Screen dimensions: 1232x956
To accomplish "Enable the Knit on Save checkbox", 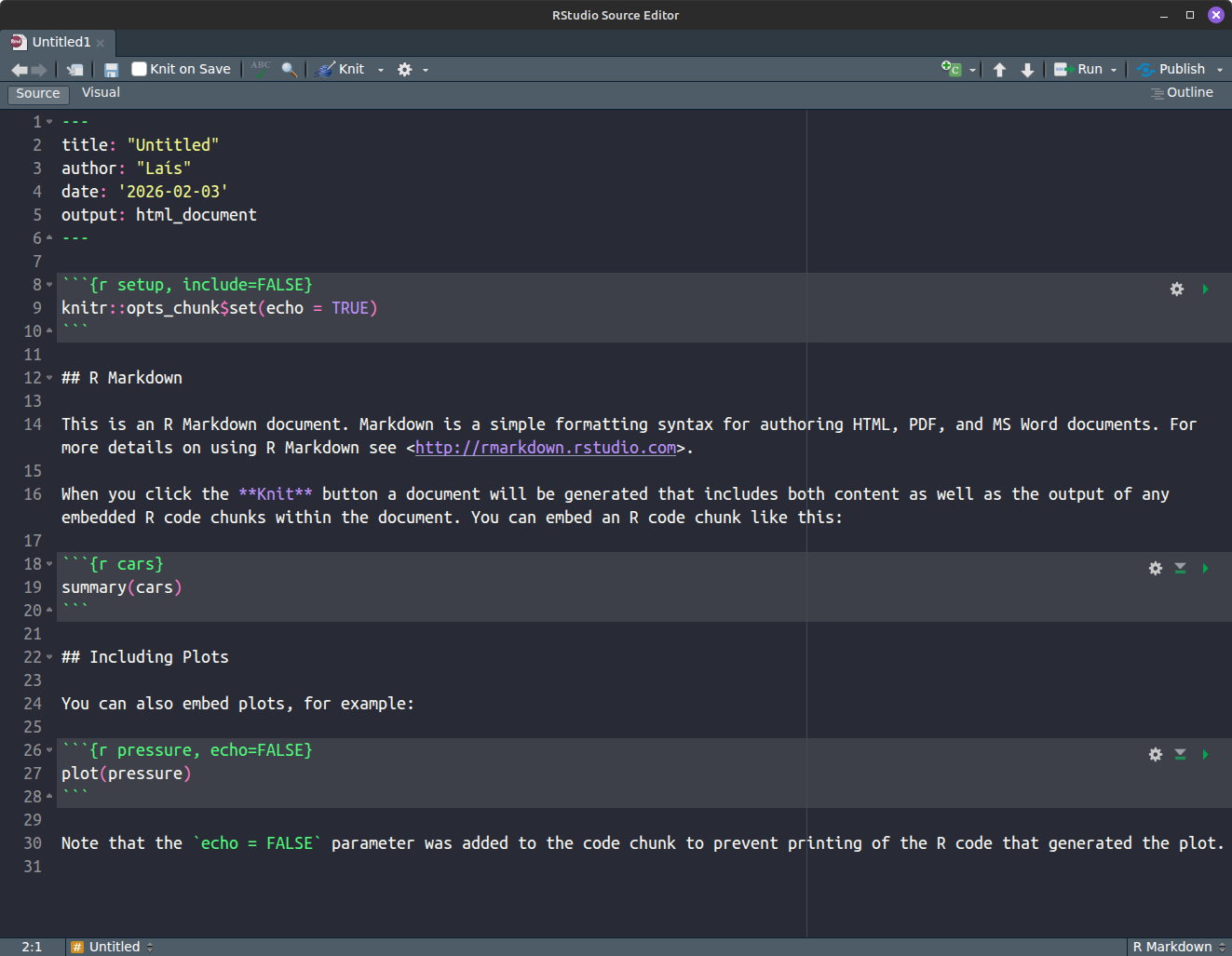I will tap(140, 69).
